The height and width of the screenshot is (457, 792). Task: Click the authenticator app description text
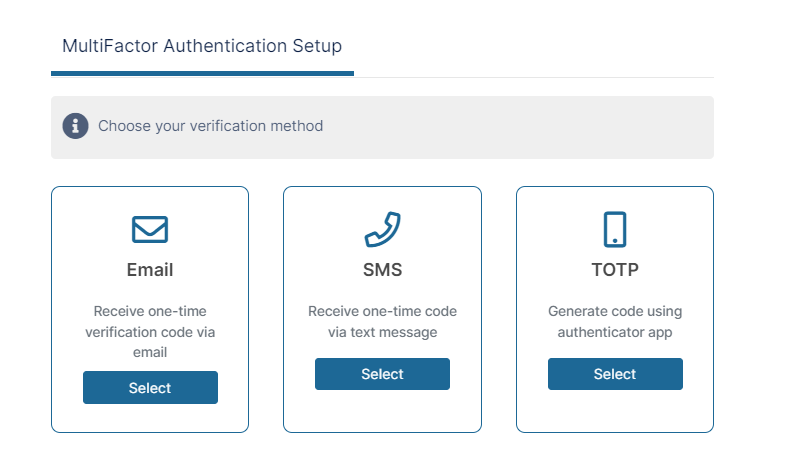(x=615, y=322)
